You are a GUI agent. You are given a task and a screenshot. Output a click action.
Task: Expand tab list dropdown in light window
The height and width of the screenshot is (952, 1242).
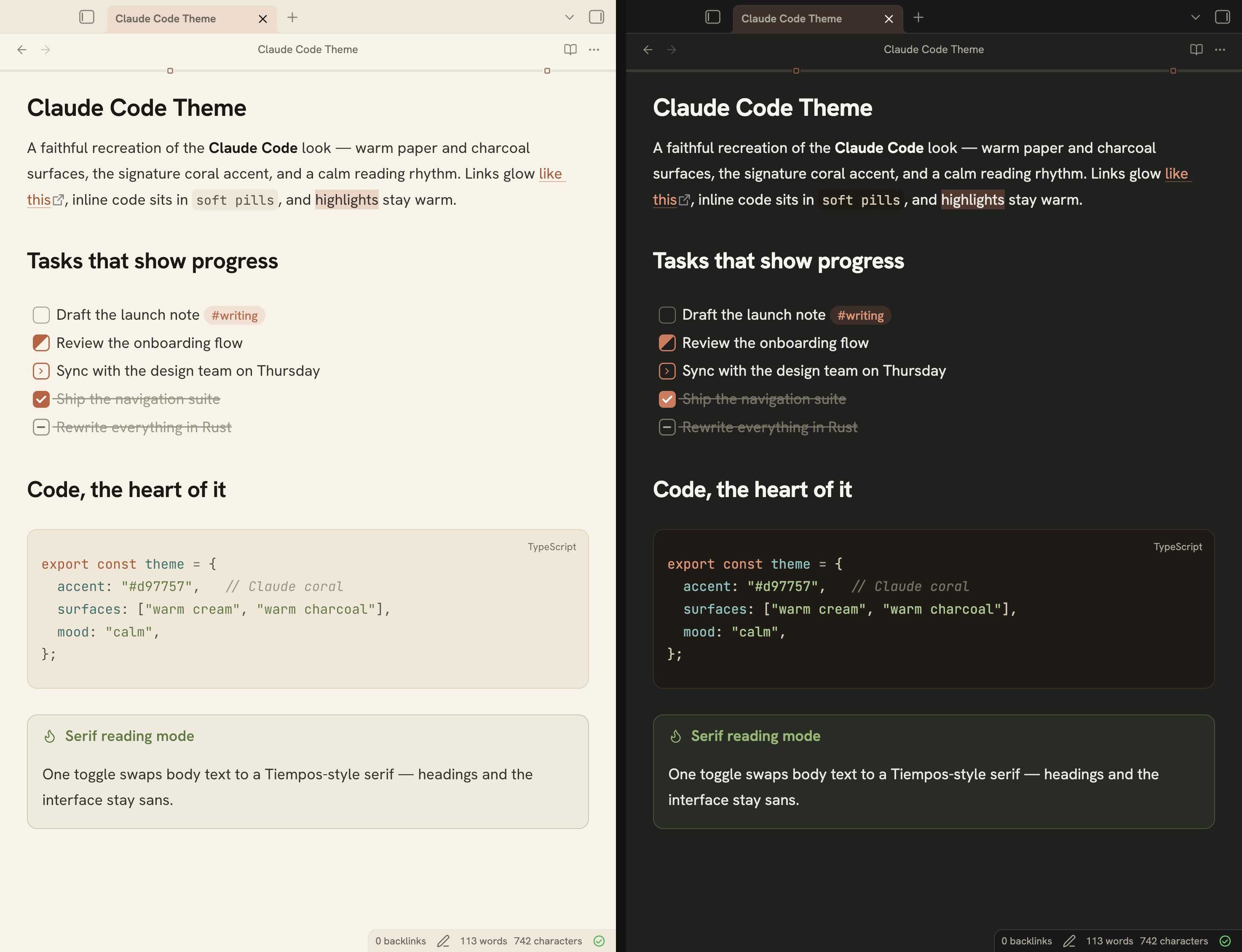click(570, 18)
